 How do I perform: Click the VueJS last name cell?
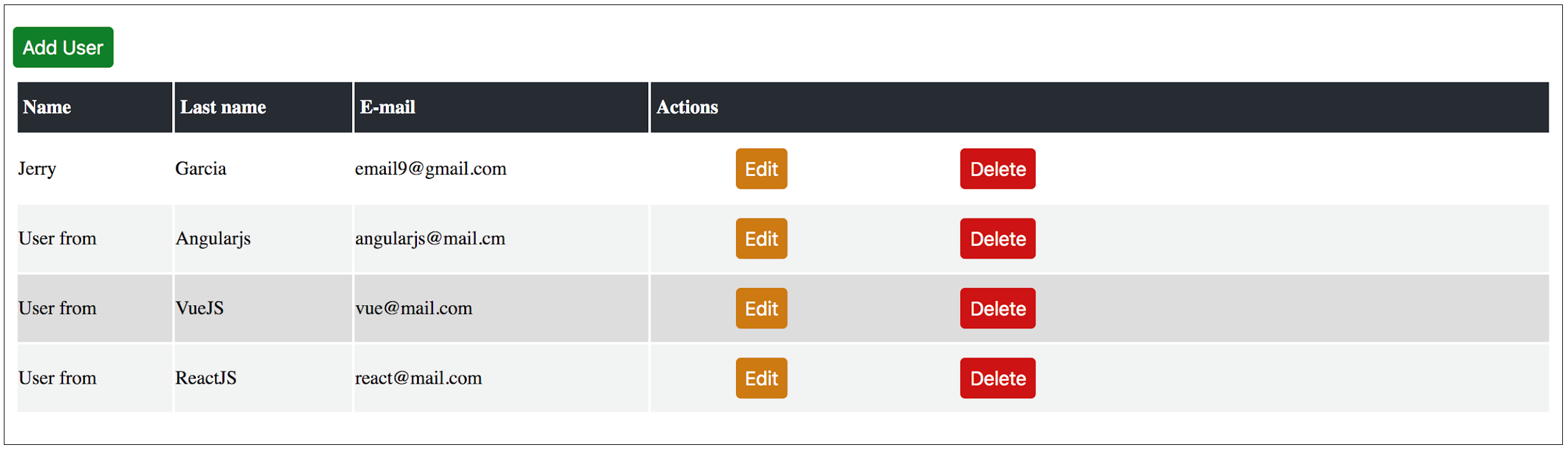pyautogui.click(x=200, y=308)
